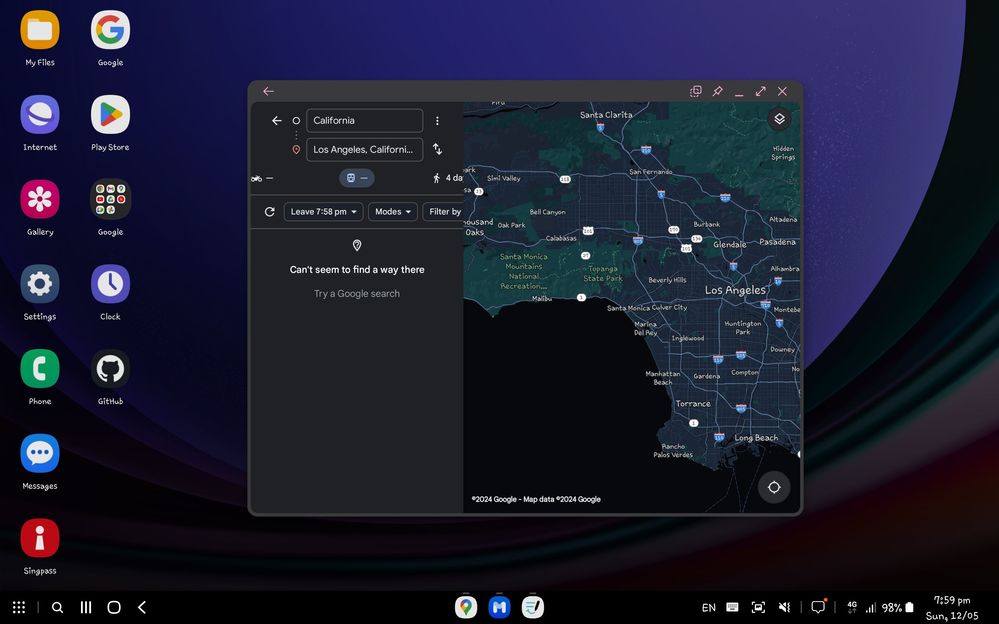Select the motorcycle travel mode
Image resolution: width=999 pixels, height=624 pixels.
[262, 178]
